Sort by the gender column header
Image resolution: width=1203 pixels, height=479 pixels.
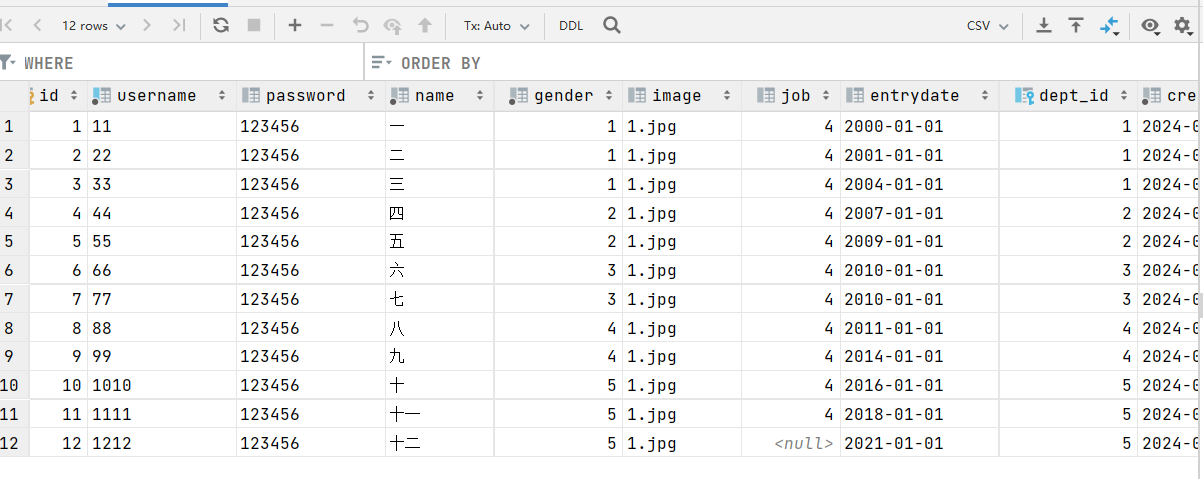coord(558,96)
